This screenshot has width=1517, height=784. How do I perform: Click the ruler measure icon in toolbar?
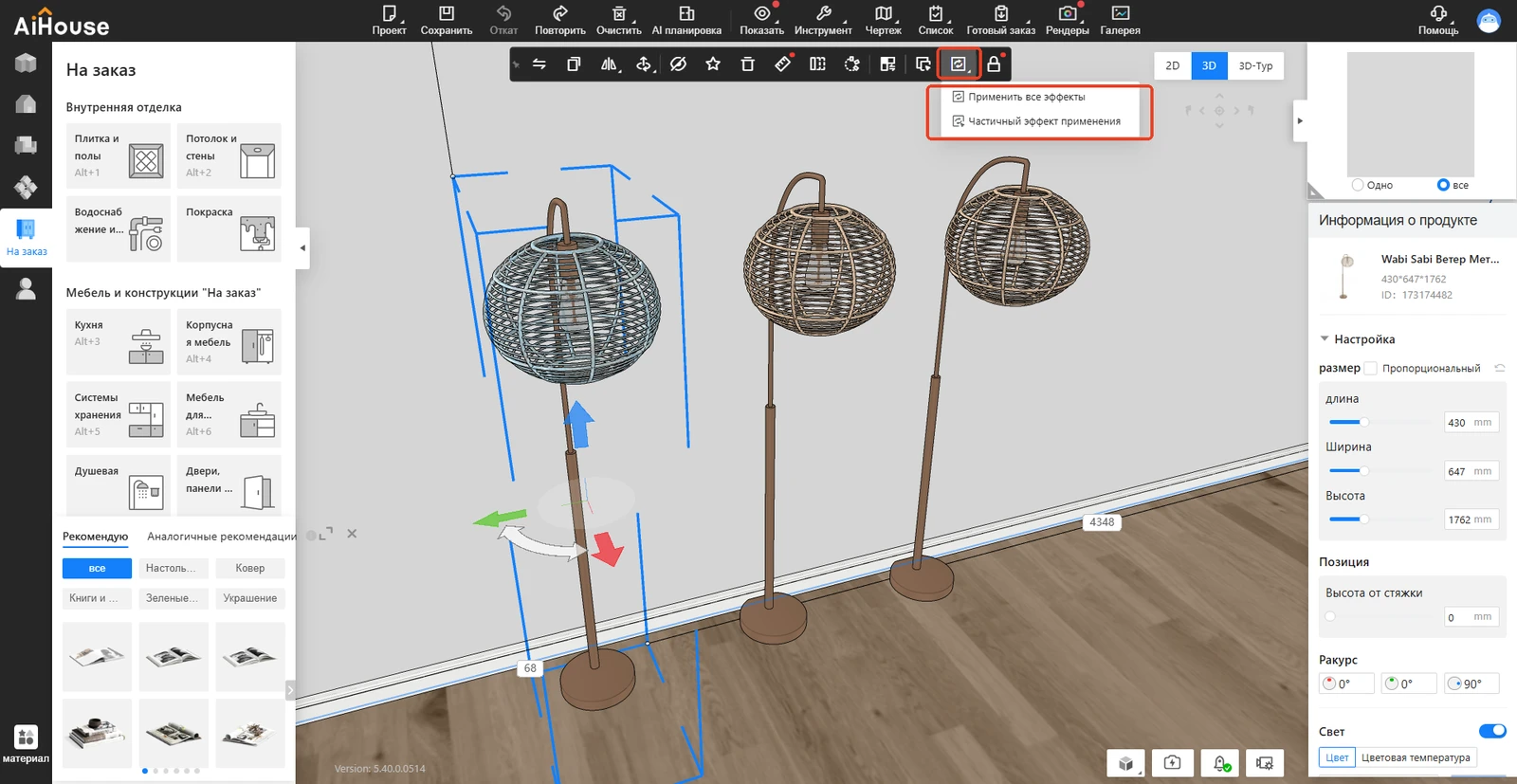coord(782,64)
